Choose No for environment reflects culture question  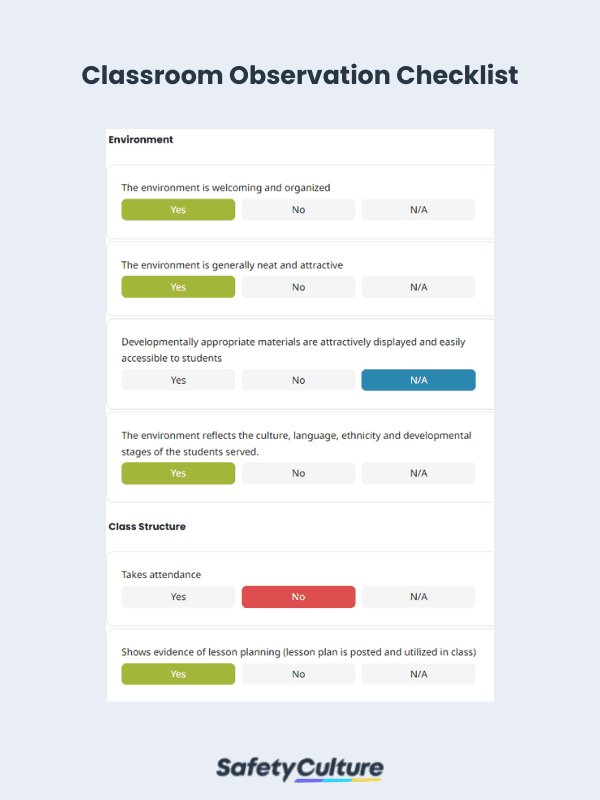[298, 473]
